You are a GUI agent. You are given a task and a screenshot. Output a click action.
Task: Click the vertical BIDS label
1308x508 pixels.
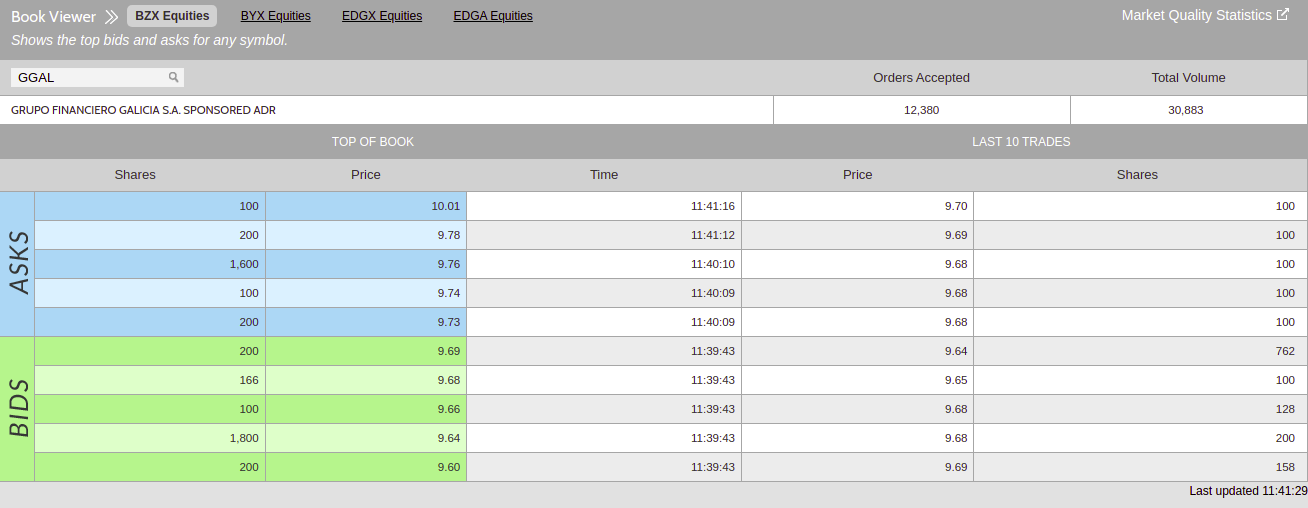click(18, 409)
